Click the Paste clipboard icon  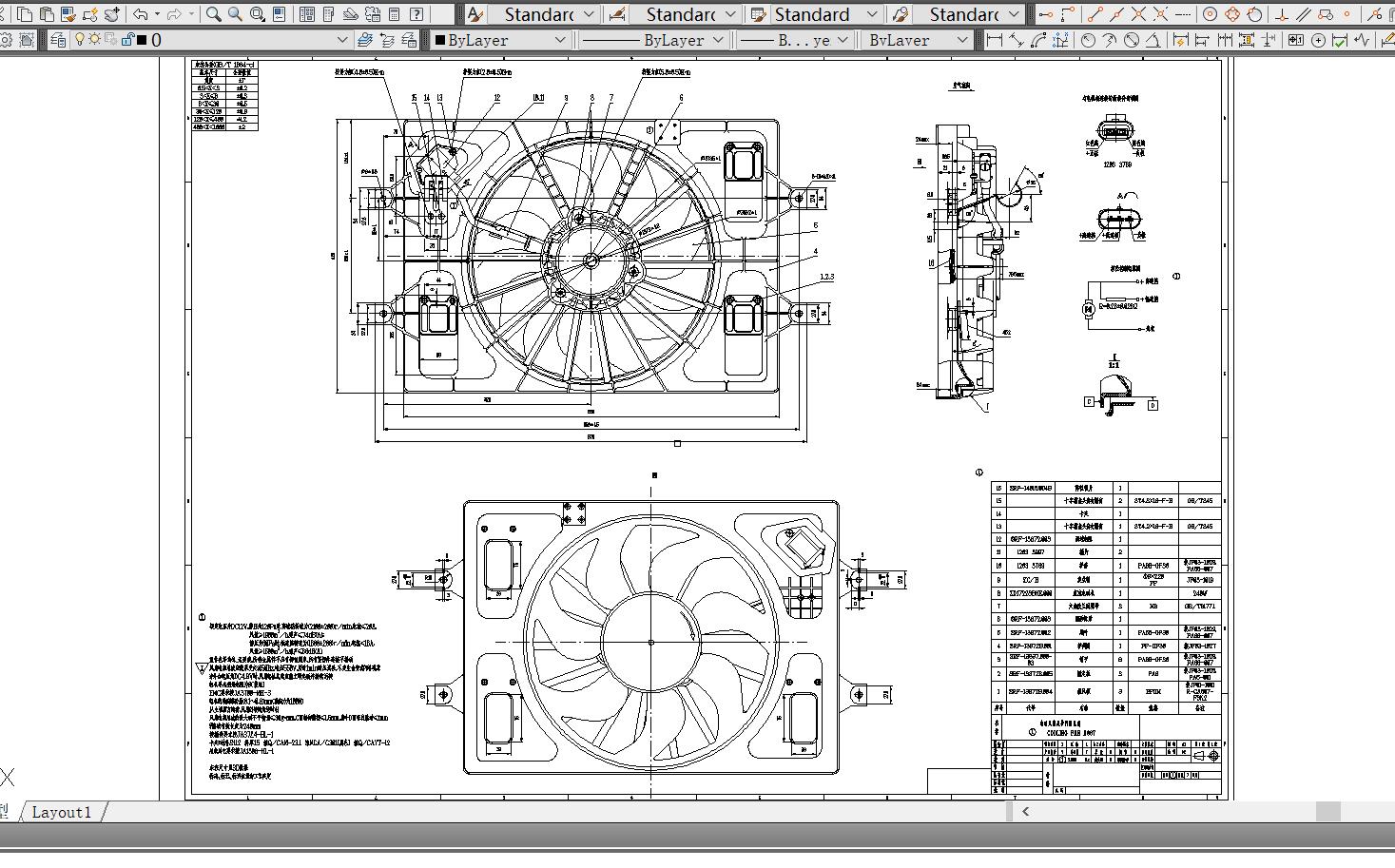(x=47, y=14)
